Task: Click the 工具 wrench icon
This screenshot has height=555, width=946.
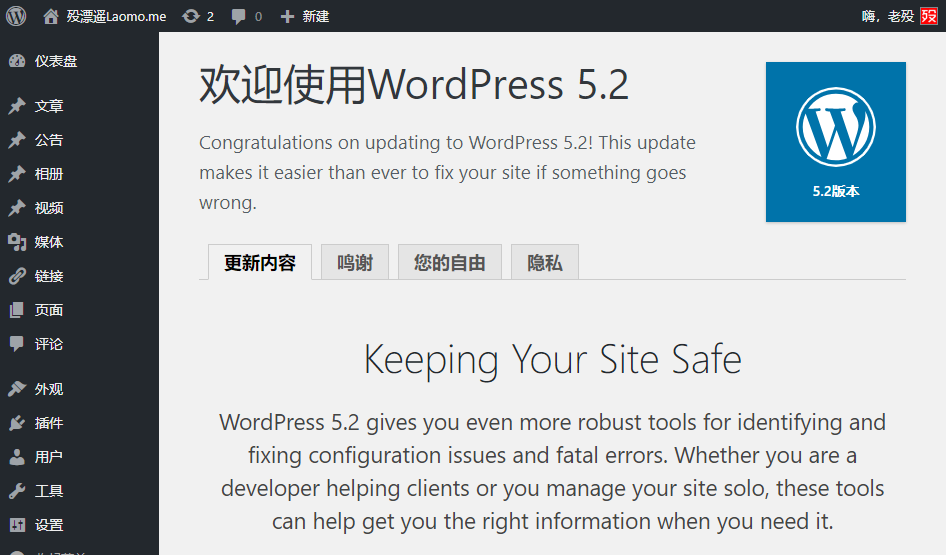Action: (x=17, y=490)
